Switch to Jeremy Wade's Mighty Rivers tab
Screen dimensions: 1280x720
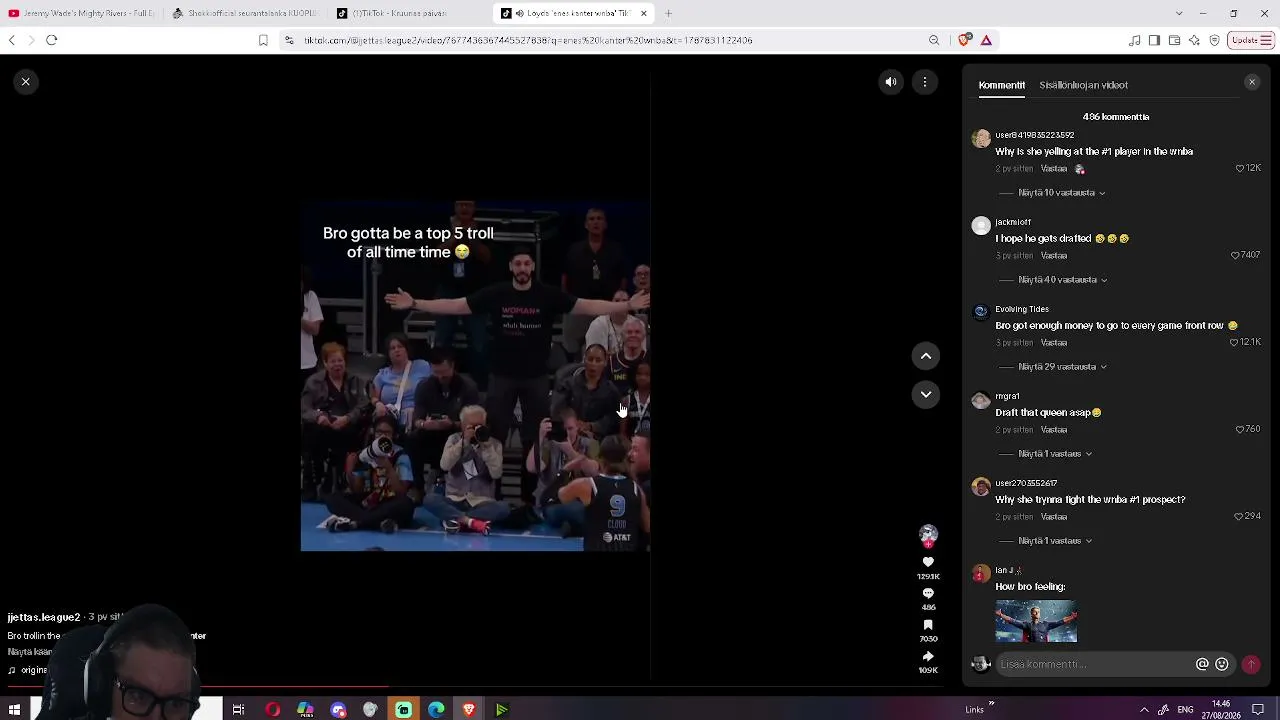tap(81, 13)
